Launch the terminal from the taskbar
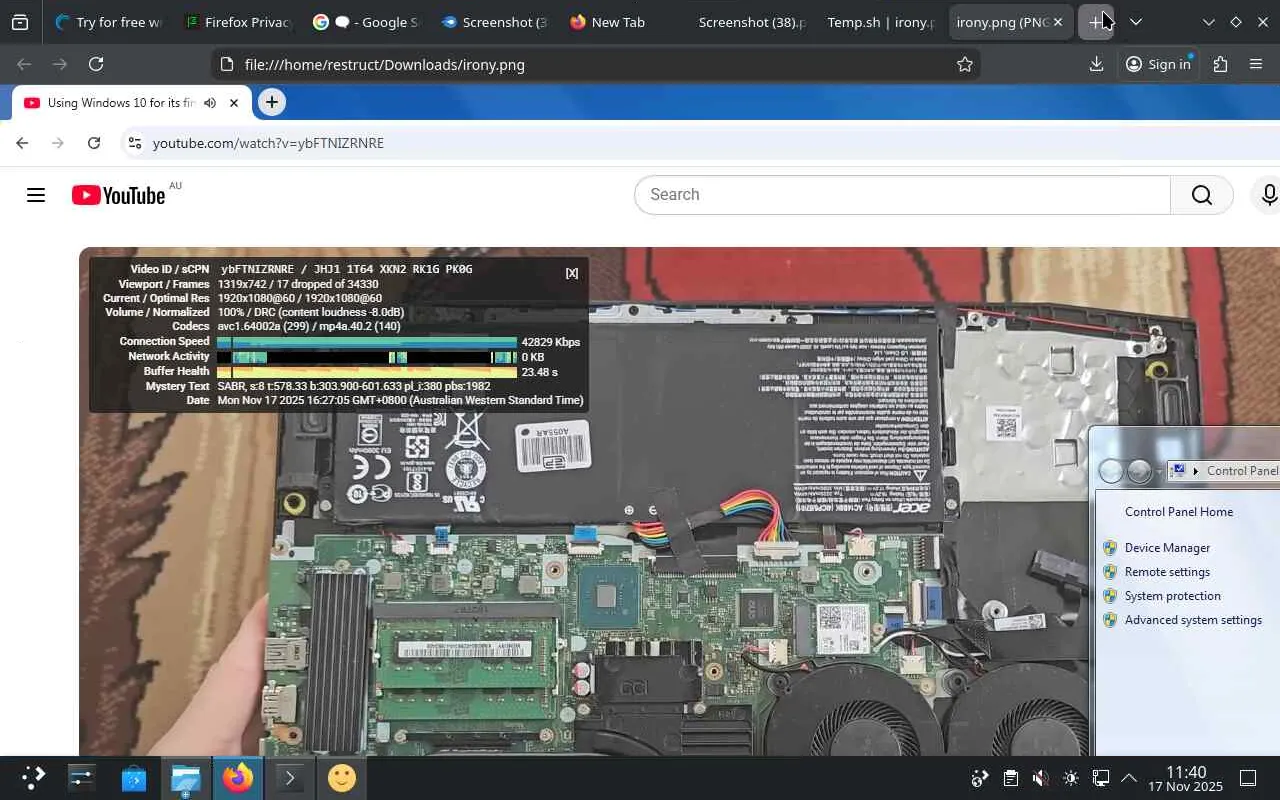The height and width of the screenshot is (800, 1280). (x=290, y=777)
